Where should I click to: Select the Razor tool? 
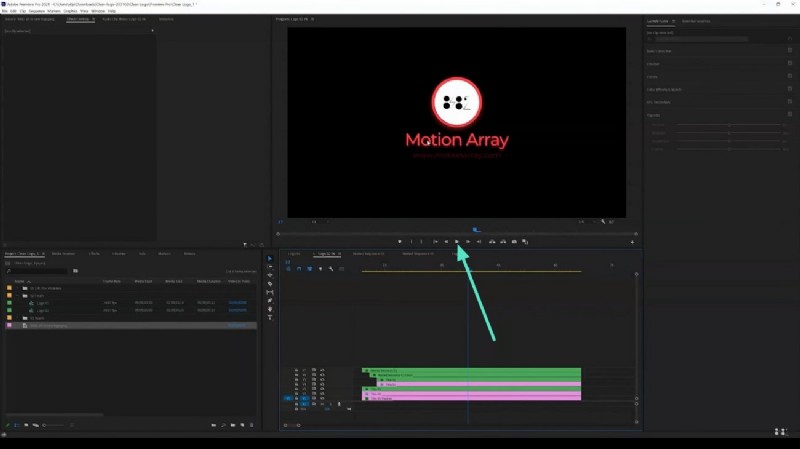pos(270,284)
